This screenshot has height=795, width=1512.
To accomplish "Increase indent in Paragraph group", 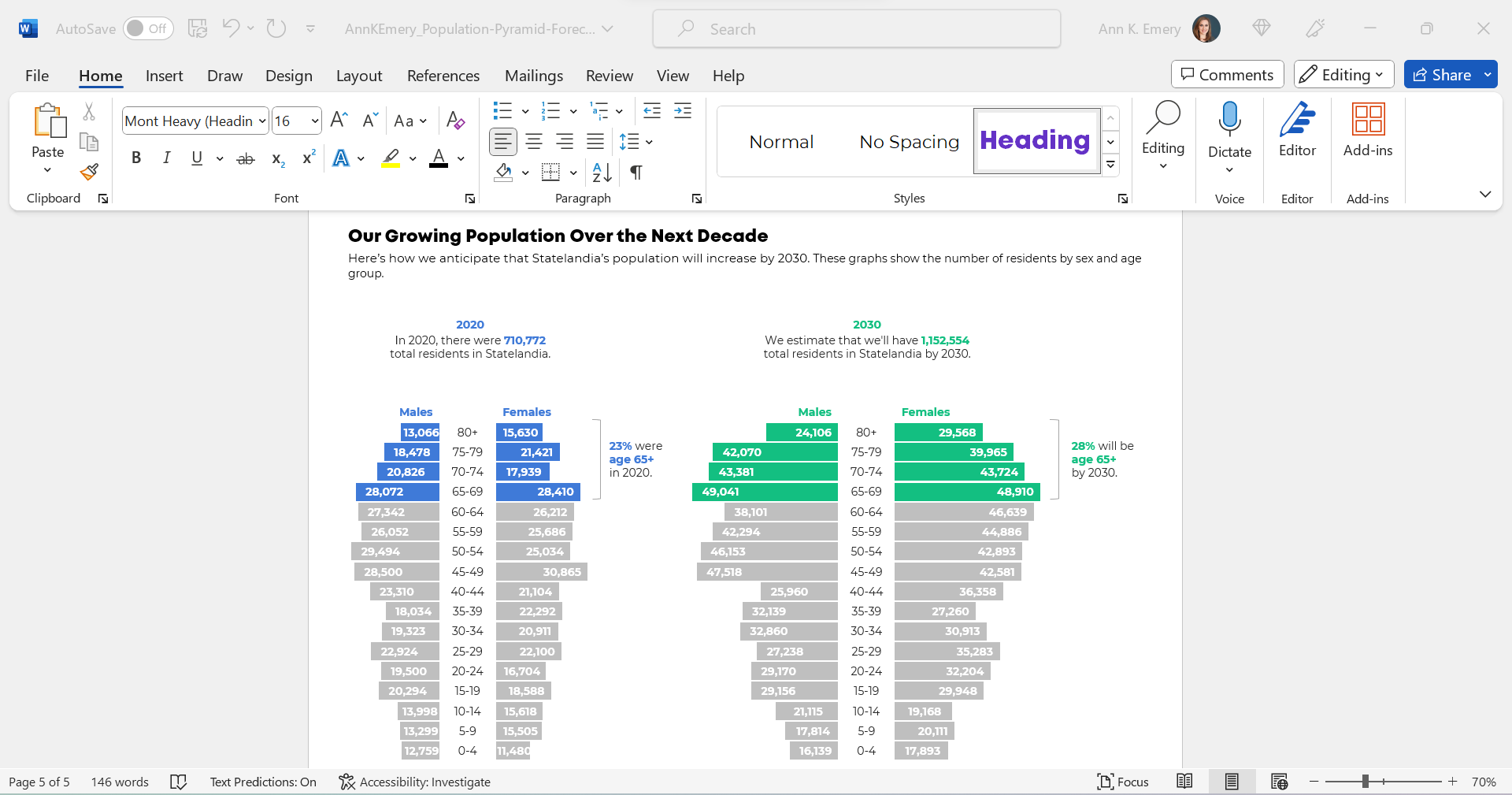I will [683, 110].
